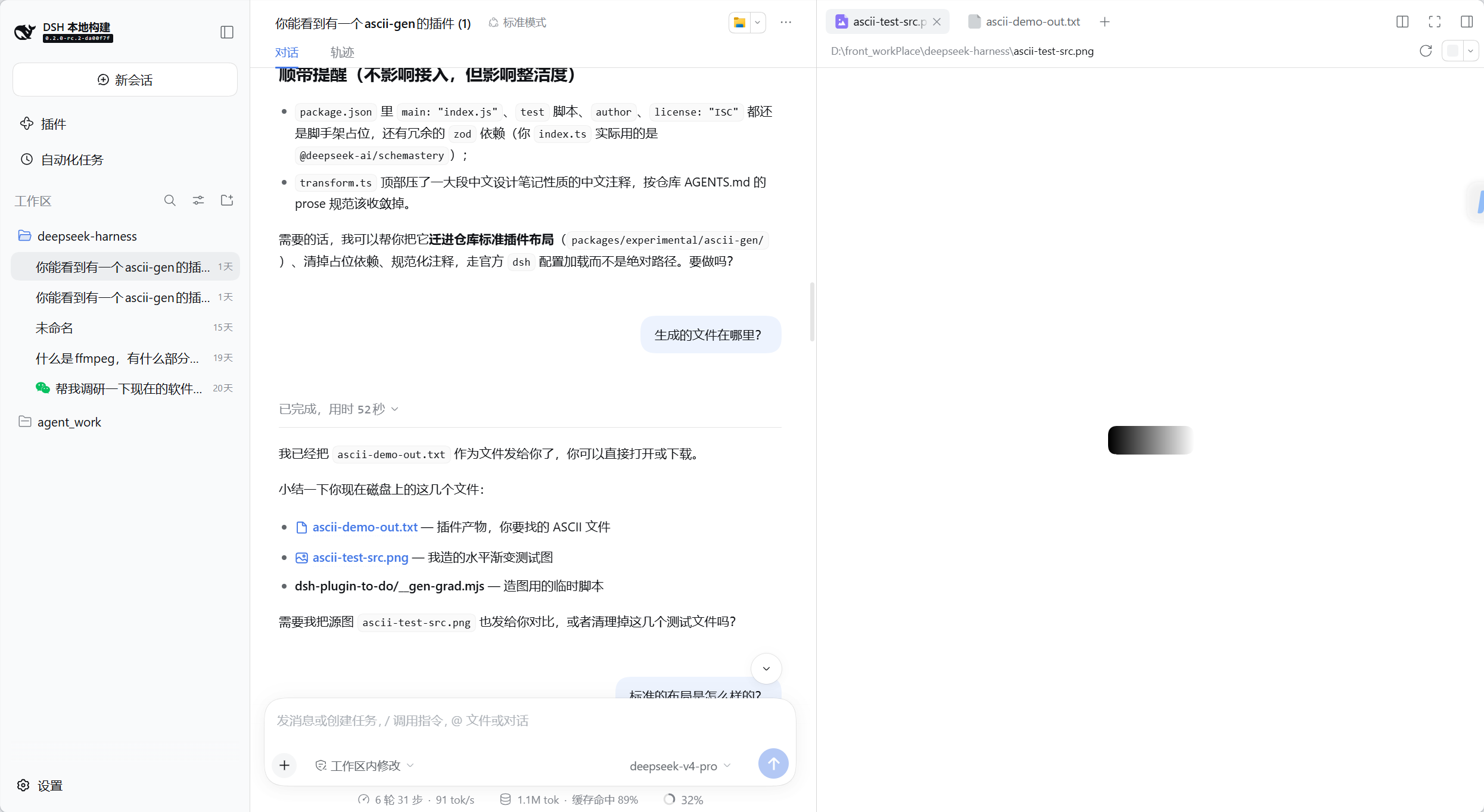Search the workspace with magnifier icon
The width and height of the screenshot is (1484, 812).
[x=170, y=201]
